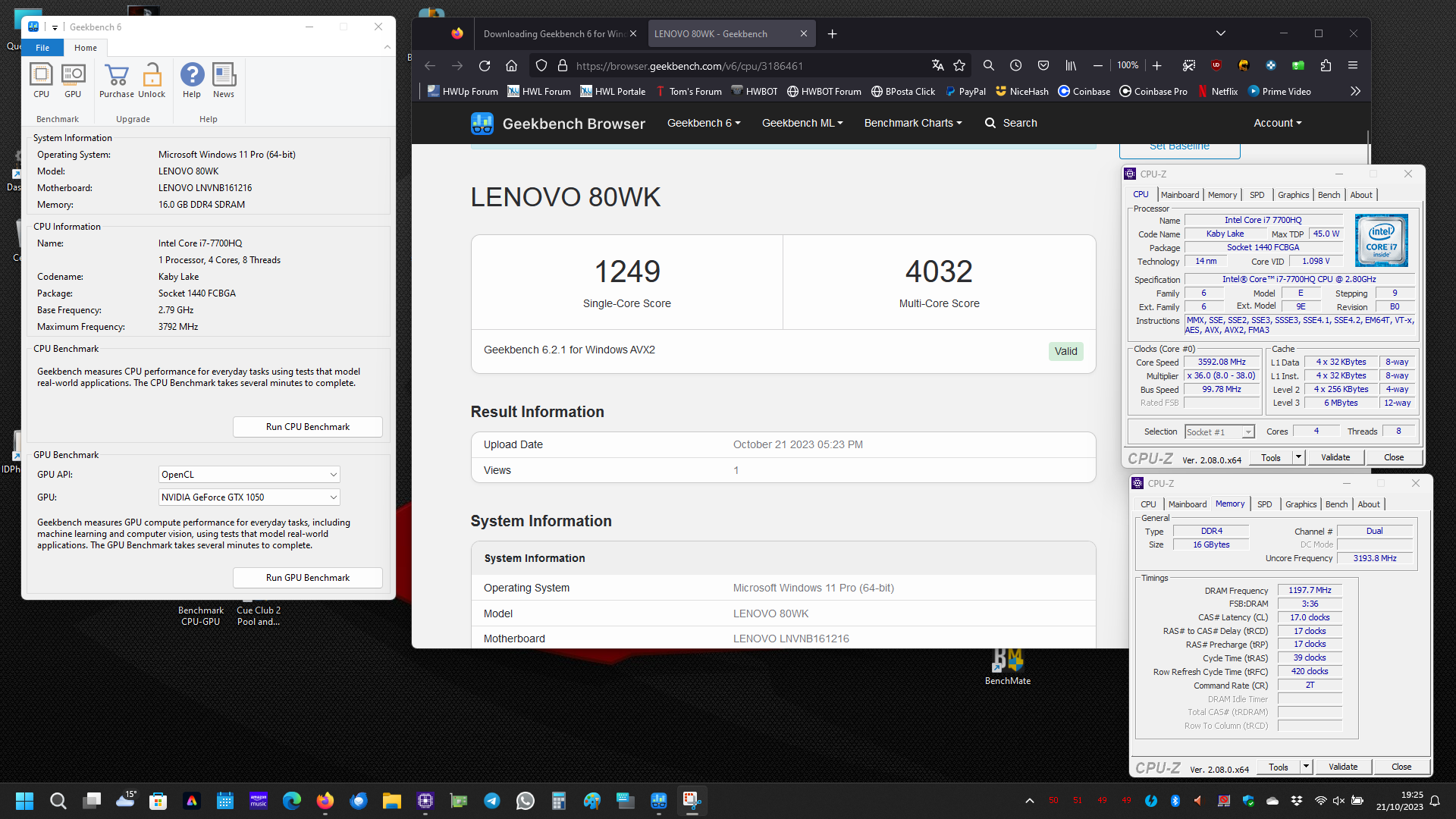Open the File menu in Geekbench 6

tap(42, 48)
